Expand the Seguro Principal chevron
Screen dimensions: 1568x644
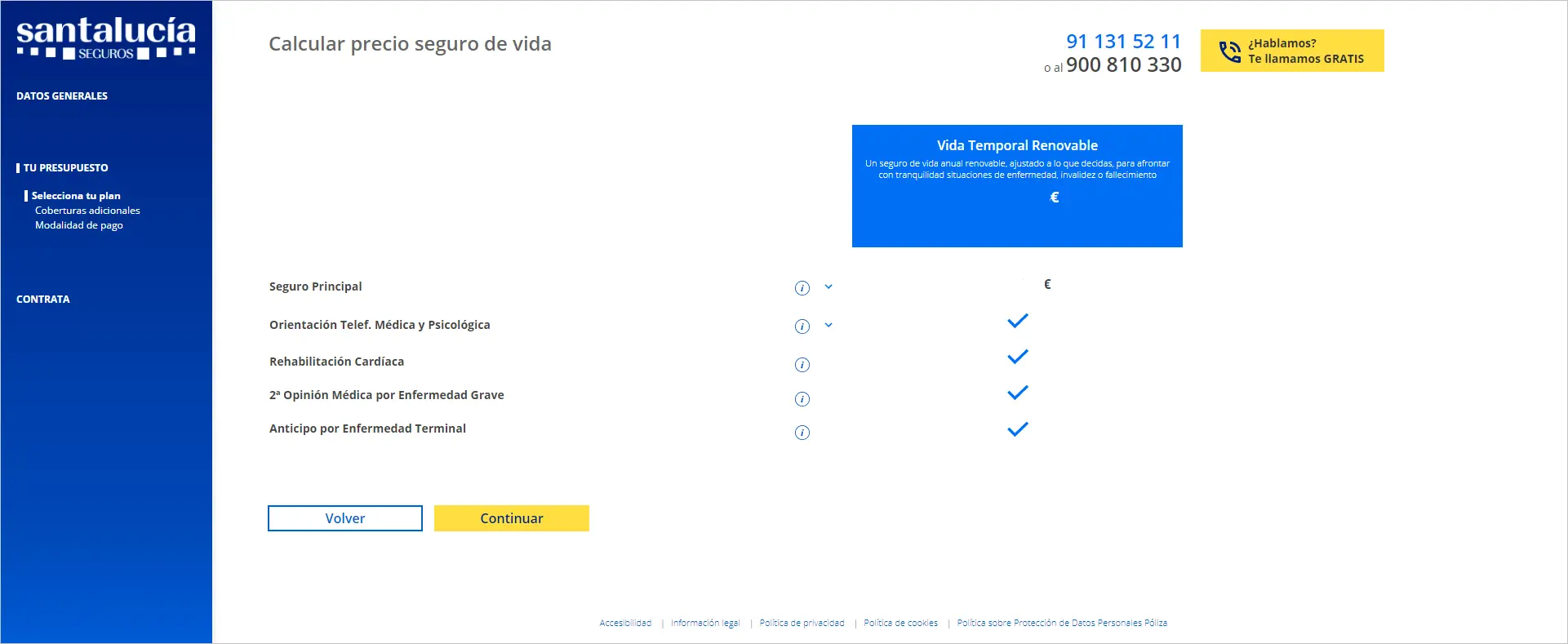(828, 287)
